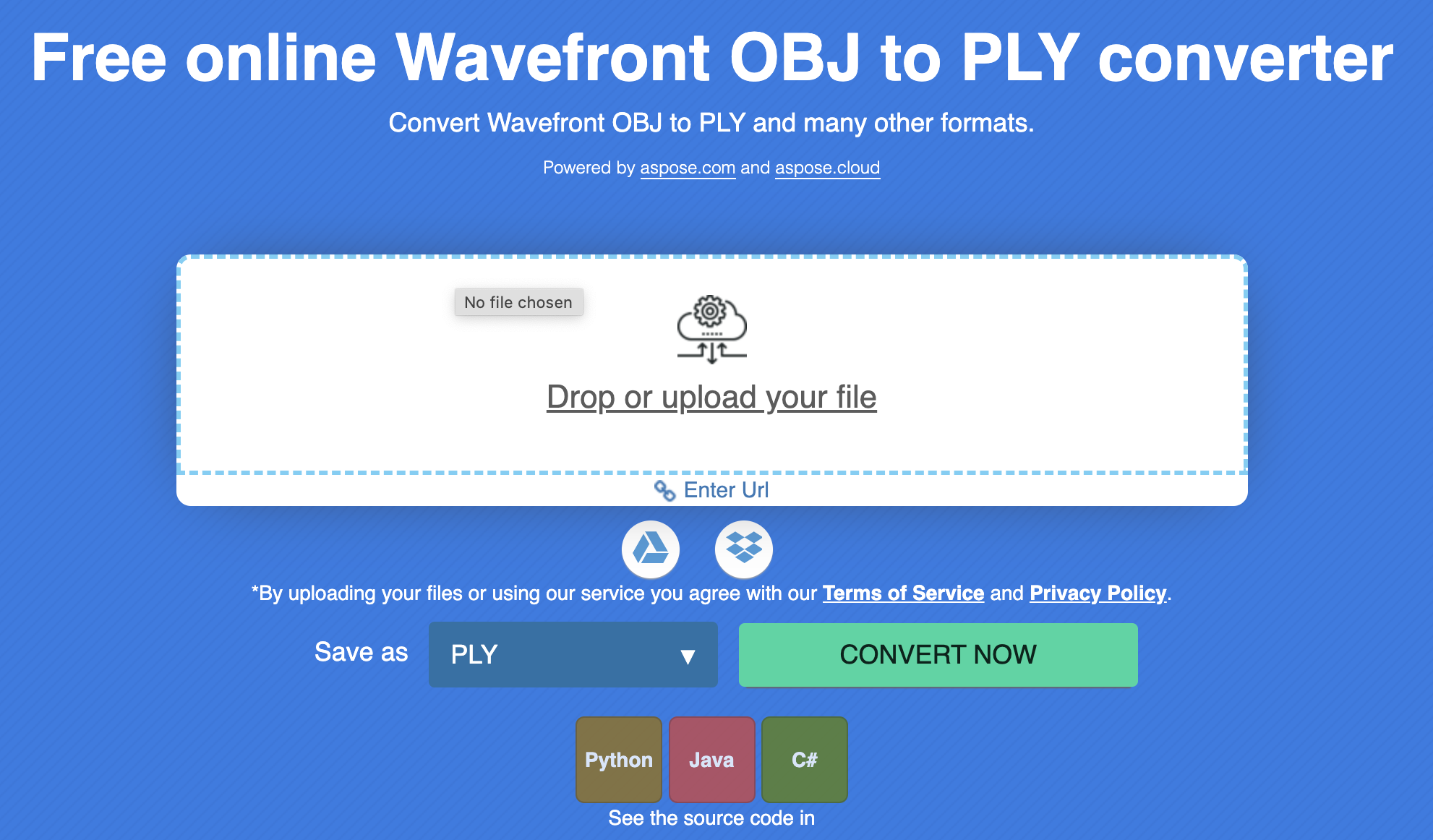Click the chain link URL icon

click(x=664, y=491)
